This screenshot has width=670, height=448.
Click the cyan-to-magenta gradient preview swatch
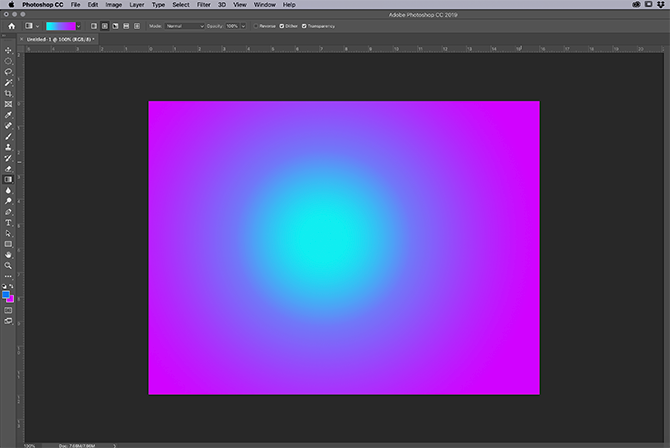59,25
